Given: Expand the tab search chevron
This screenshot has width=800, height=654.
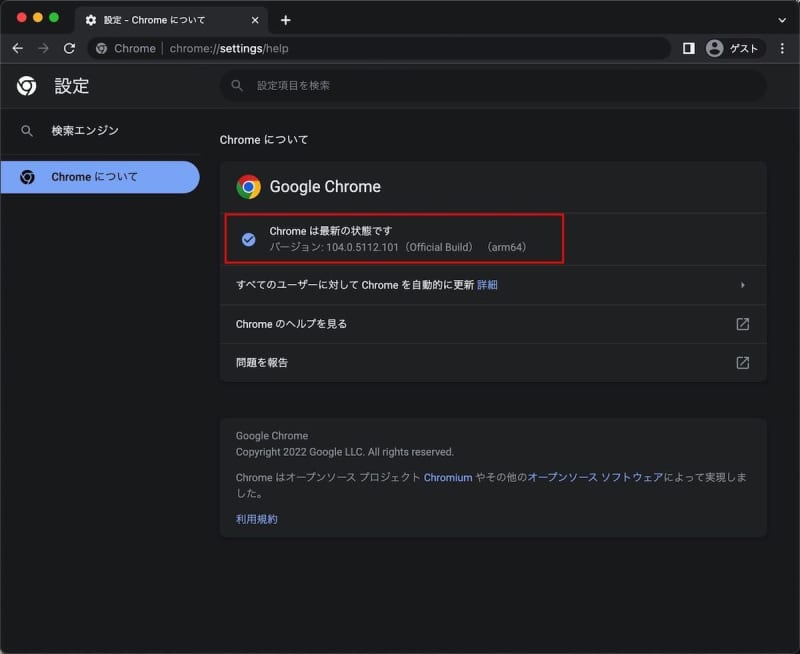Looking at the screenshot, I should [781, 20].
